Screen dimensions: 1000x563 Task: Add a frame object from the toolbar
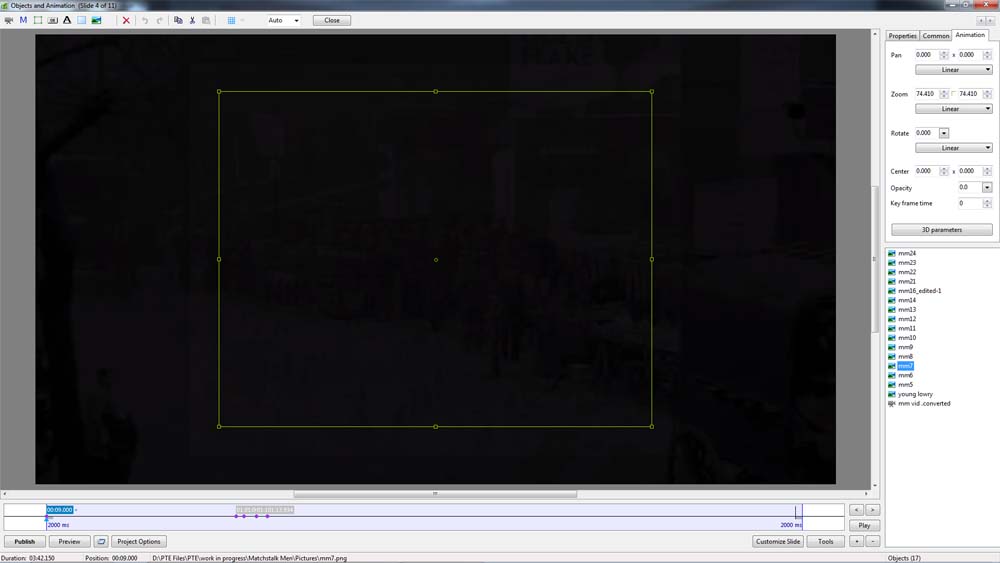38,20
